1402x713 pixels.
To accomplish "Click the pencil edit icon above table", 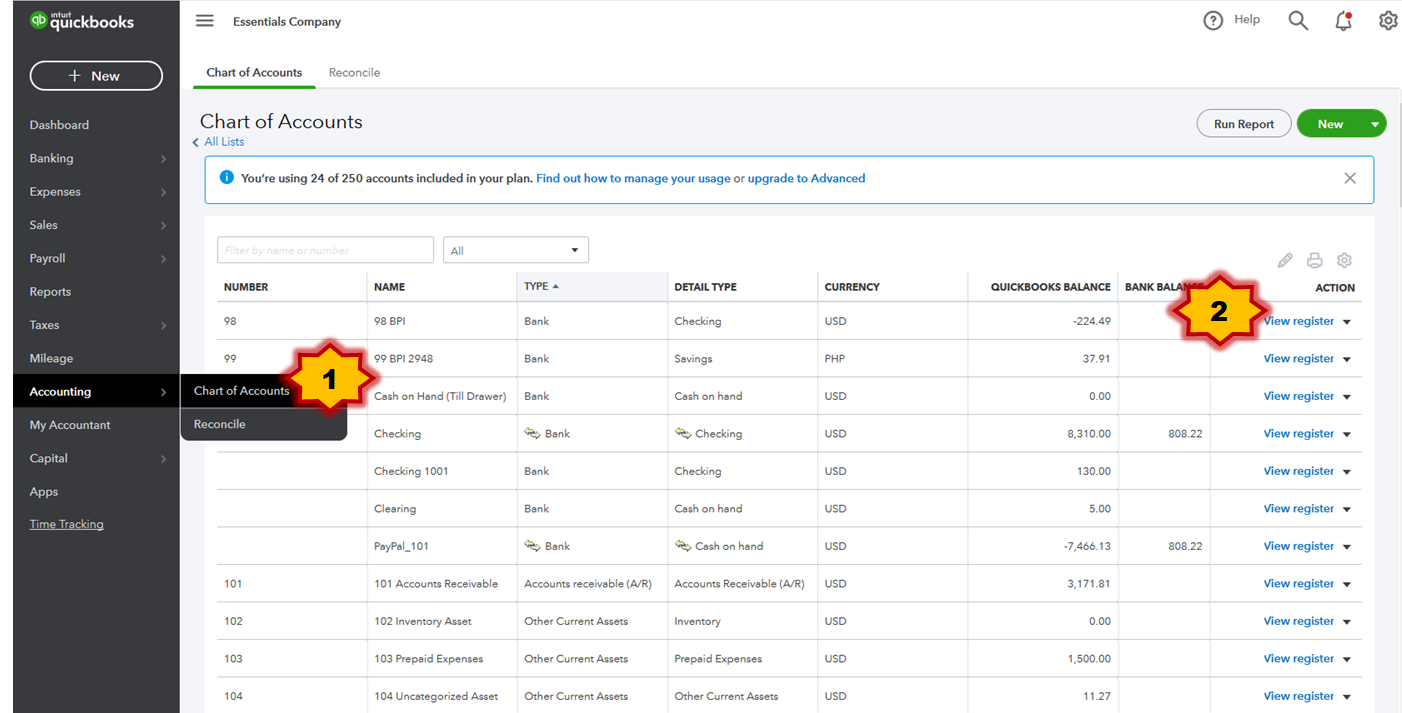I will click(1285, 260).
